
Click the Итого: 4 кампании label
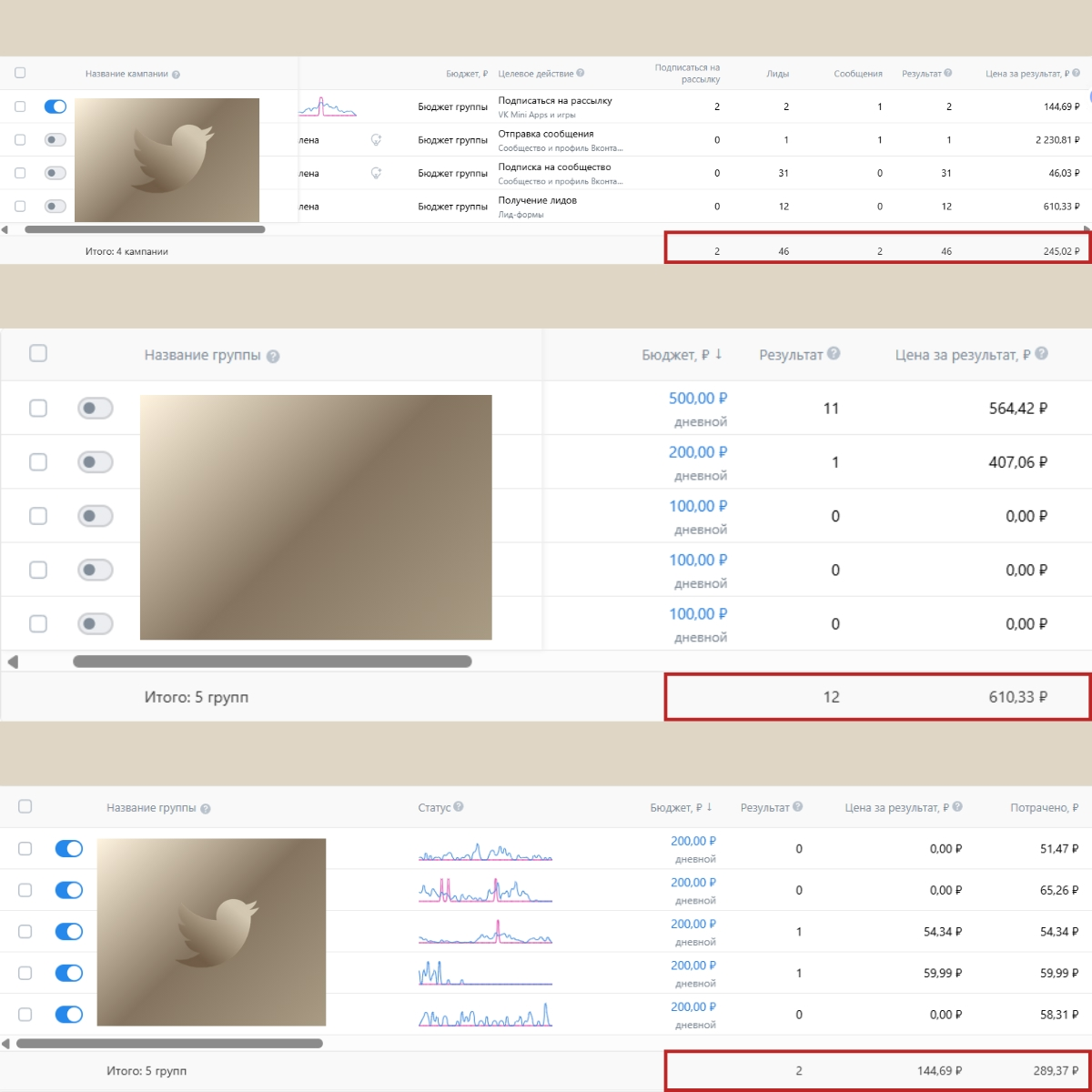tap(126, 251)
